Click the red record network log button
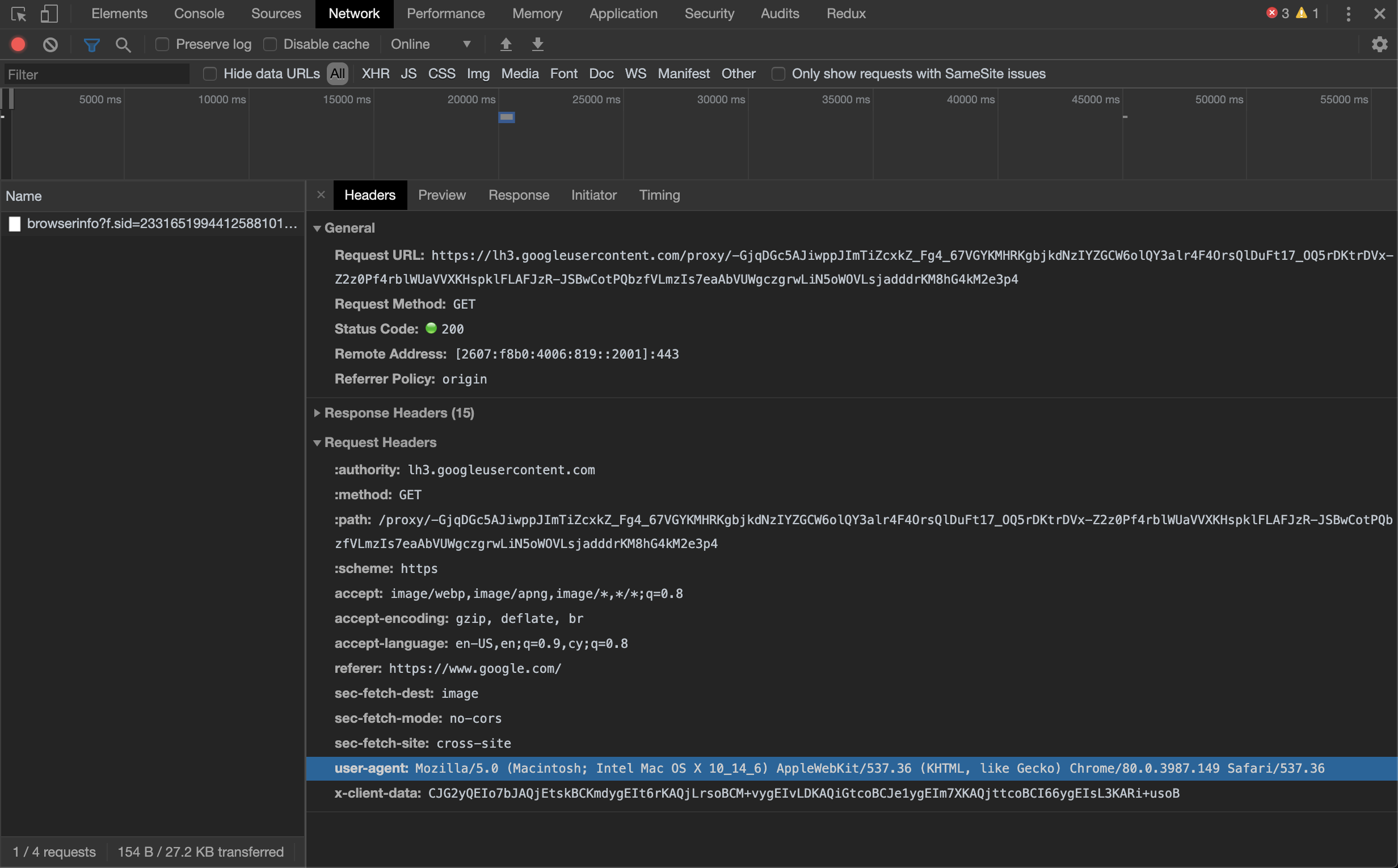The height and width of the screenshot is (868, 1398). pyautogui.click(x=18, y=44)
